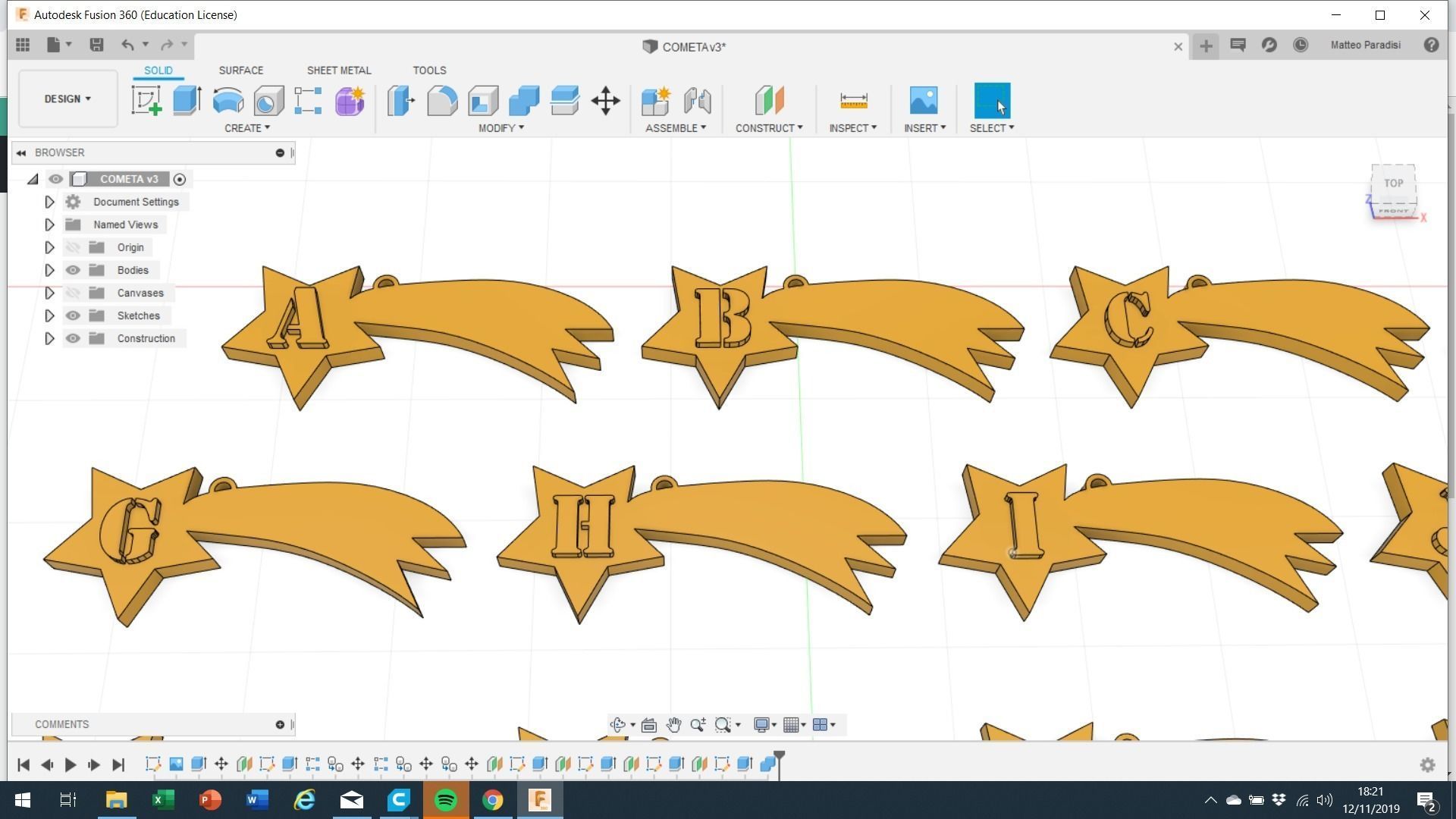Screen dimensions: 1456x819
Task: Open the DESIGN workspace dropdown
Action: tap(67, 99)
